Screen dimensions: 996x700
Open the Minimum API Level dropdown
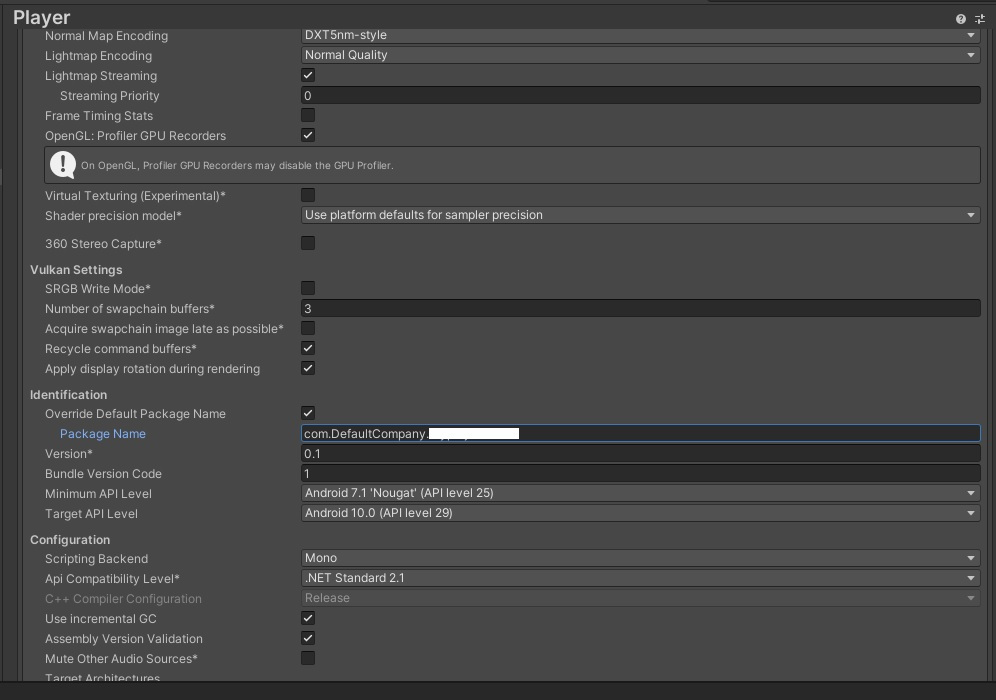640,493
